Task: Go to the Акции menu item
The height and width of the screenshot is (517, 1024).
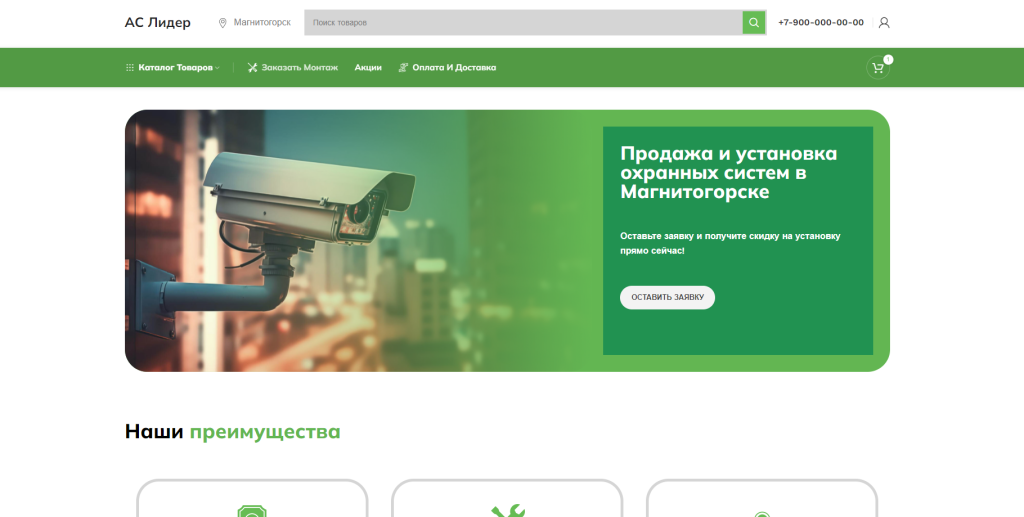Action: [x=368, y=68]
